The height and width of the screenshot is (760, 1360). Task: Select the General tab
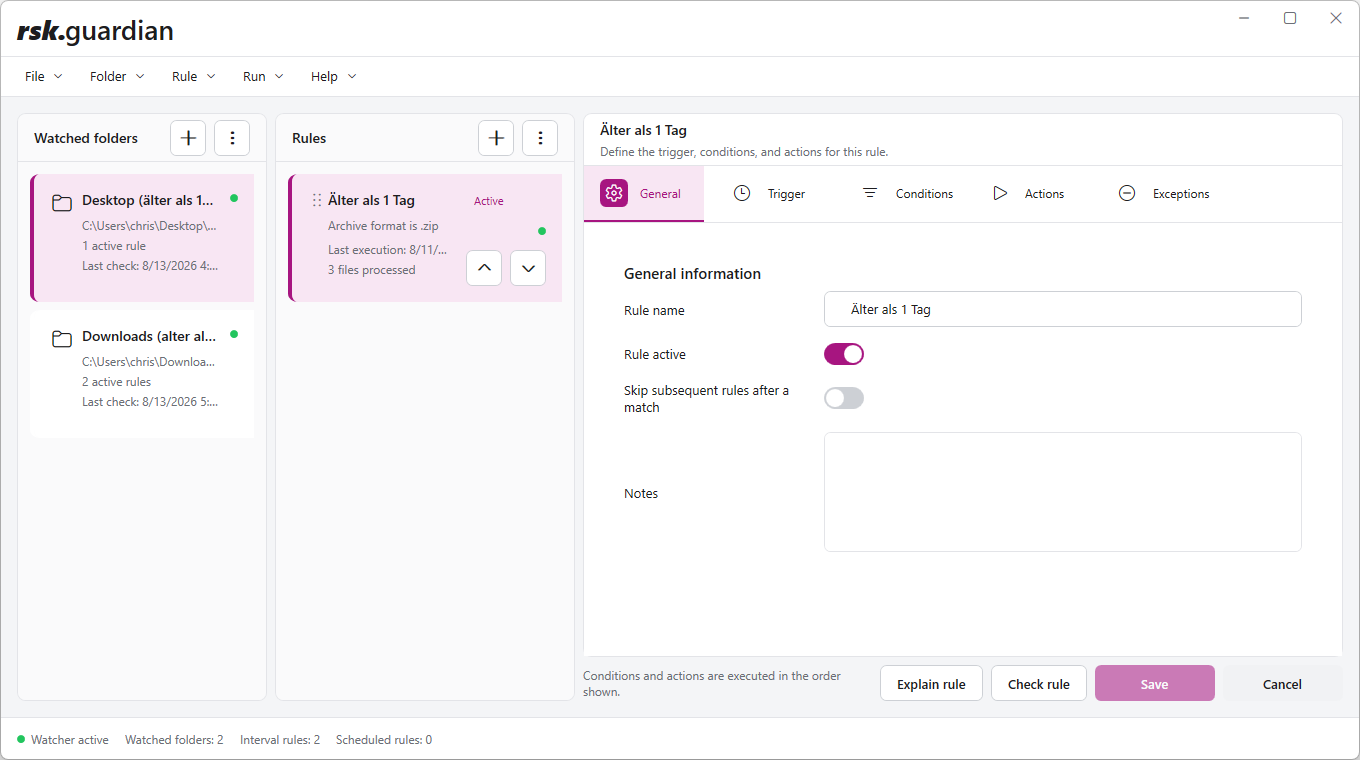coord(643,193)
